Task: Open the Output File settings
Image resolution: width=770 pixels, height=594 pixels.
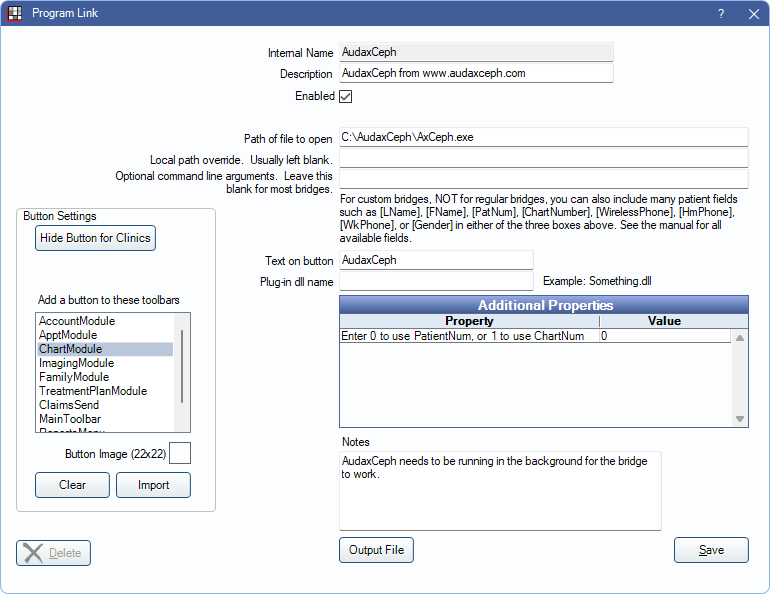Action: coord(376,550)
